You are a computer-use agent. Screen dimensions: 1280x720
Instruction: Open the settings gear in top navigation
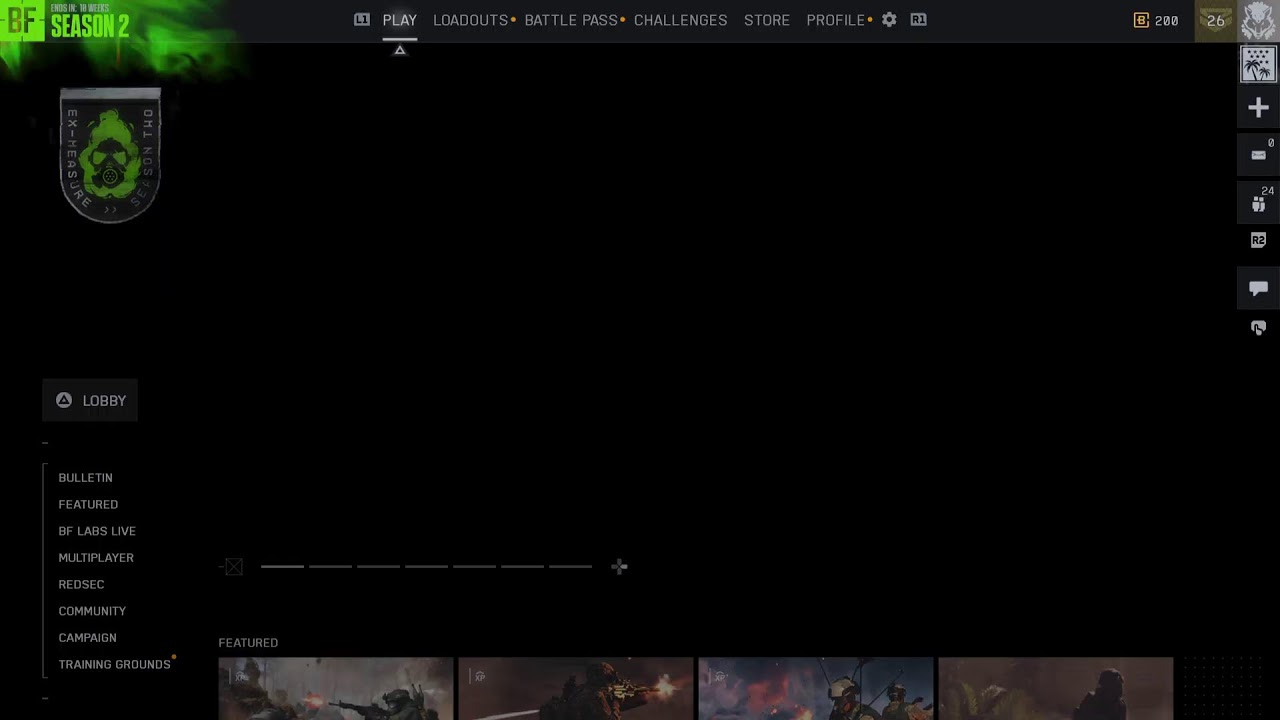click(x=889, y=20)
